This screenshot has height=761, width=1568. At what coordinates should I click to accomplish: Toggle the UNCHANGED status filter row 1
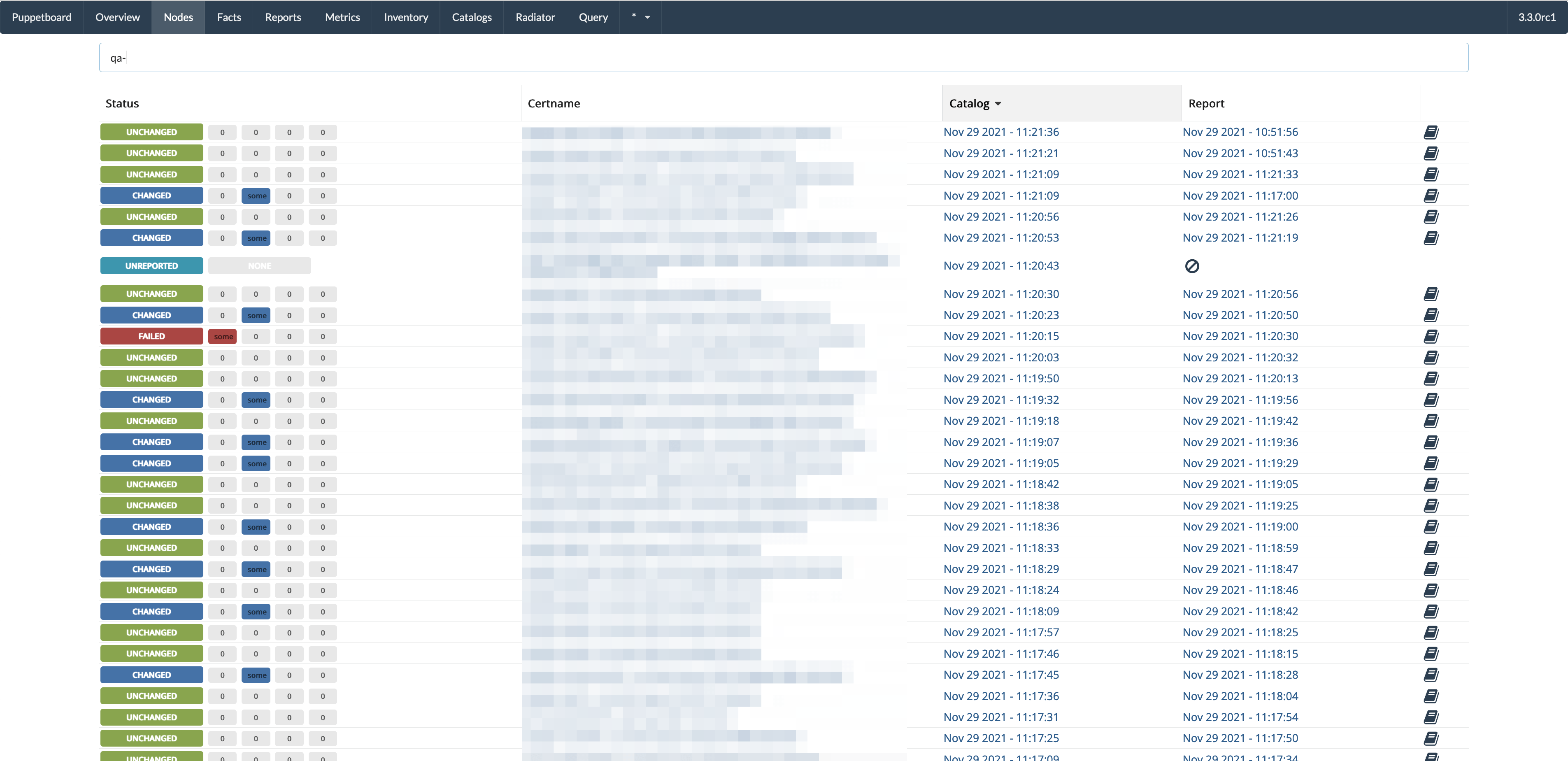(151, 131)
